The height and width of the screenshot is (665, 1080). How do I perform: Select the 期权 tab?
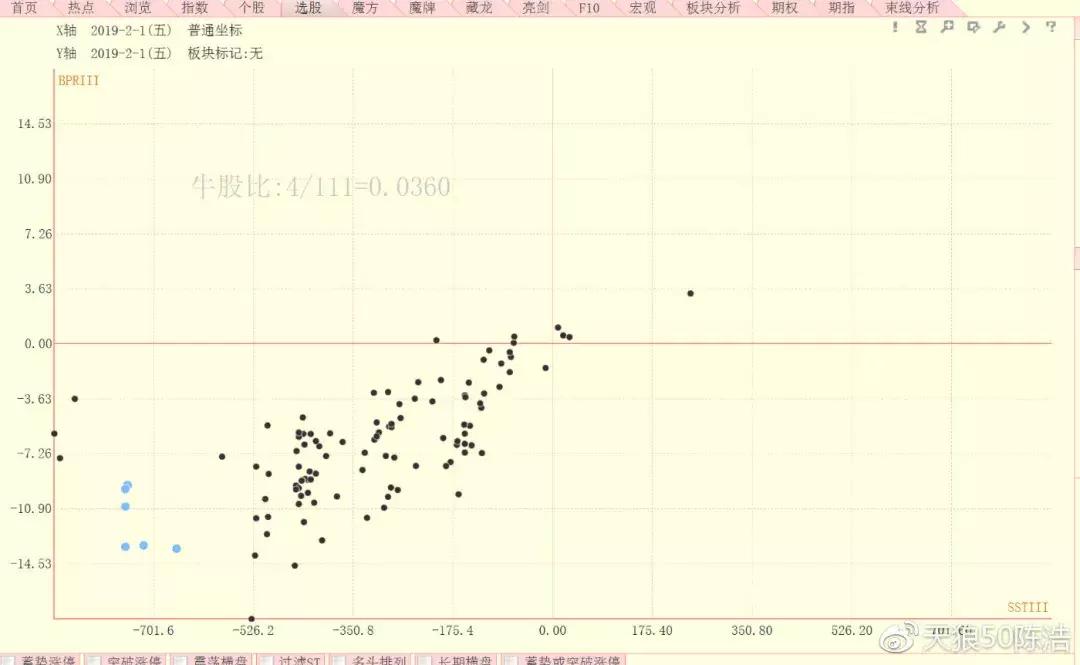pos(785,8)
